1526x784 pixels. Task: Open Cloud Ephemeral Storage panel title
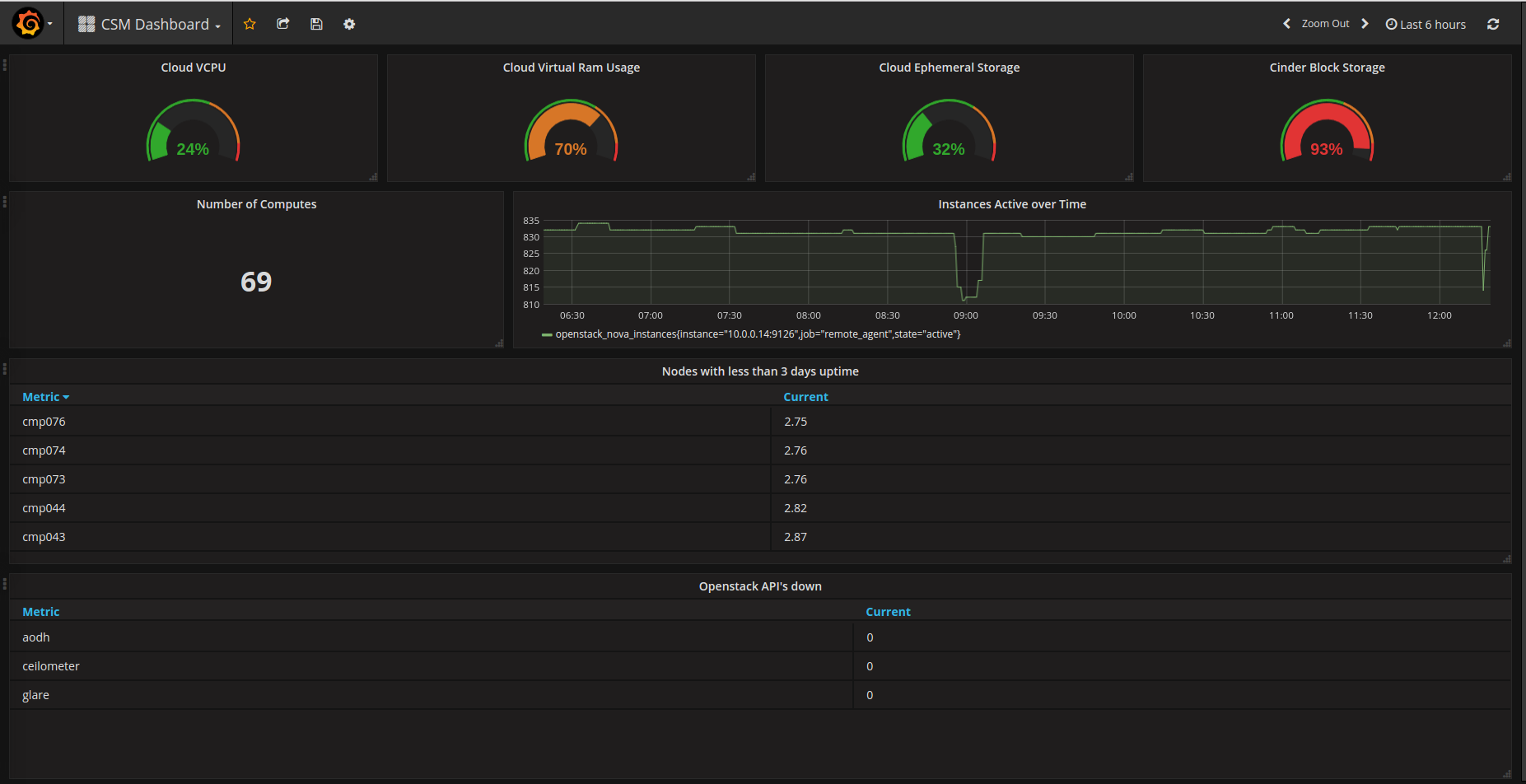point(950,68)
